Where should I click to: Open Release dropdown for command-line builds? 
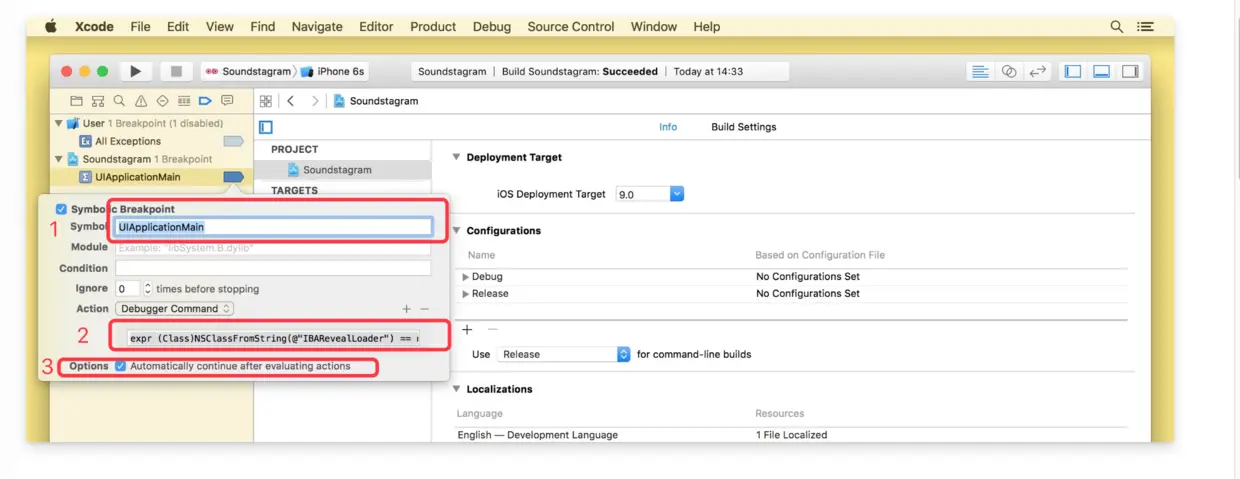(564, 354)
